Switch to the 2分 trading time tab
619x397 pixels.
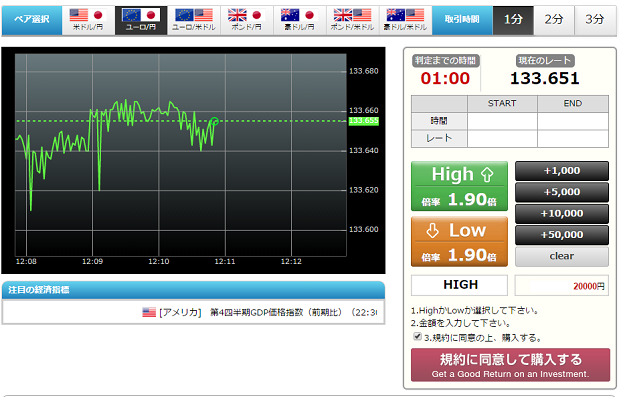(x=554, y=20)
